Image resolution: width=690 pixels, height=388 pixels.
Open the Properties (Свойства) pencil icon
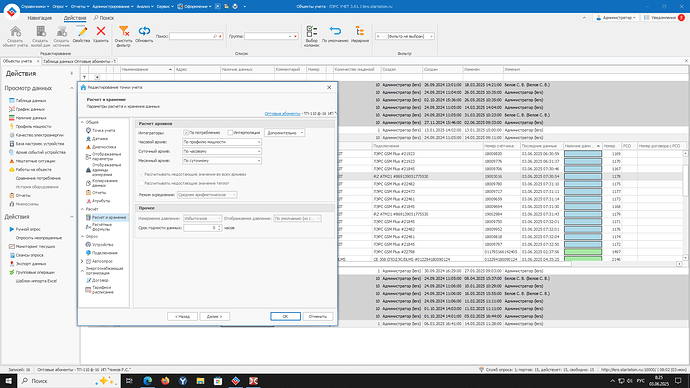tap(81, 31)
